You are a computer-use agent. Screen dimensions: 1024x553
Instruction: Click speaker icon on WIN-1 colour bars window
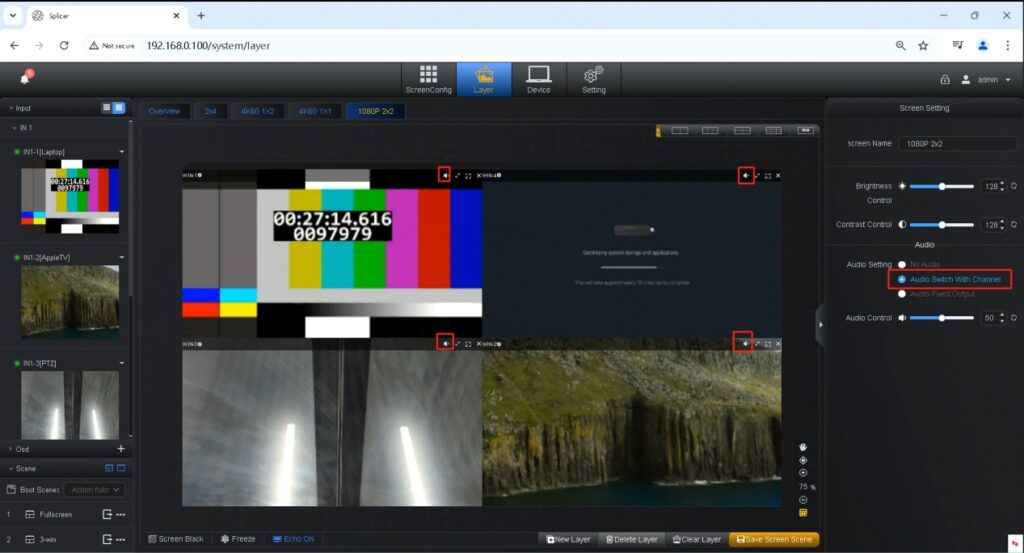tap(444, 175)
